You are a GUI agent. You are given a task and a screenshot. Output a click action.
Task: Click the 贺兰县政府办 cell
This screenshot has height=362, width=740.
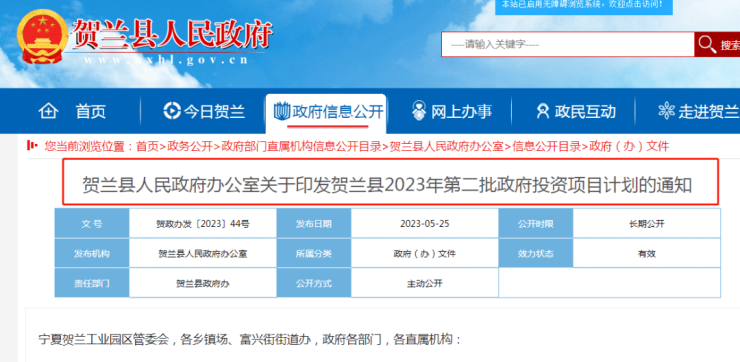(203, 283)
